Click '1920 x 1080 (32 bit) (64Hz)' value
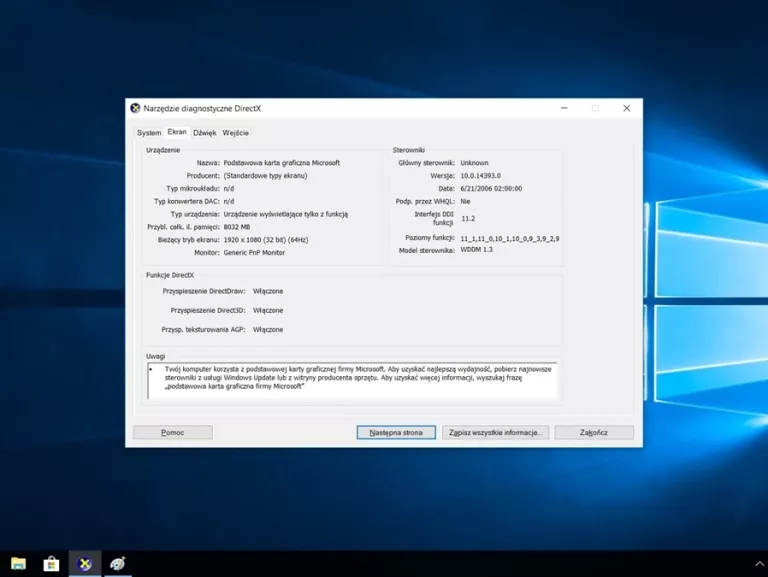The image size is (768, 577). pos(266,240)
